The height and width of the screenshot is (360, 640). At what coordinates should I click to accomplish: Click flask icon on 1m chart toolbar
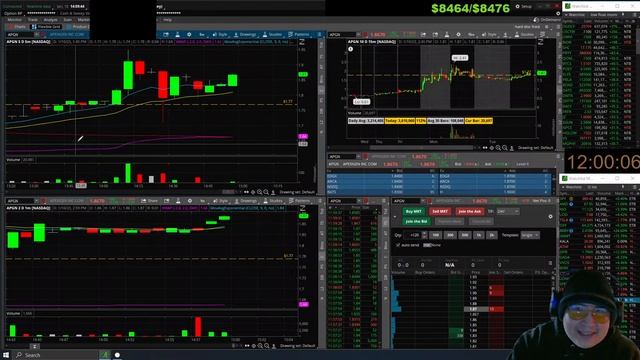point(178,201)
